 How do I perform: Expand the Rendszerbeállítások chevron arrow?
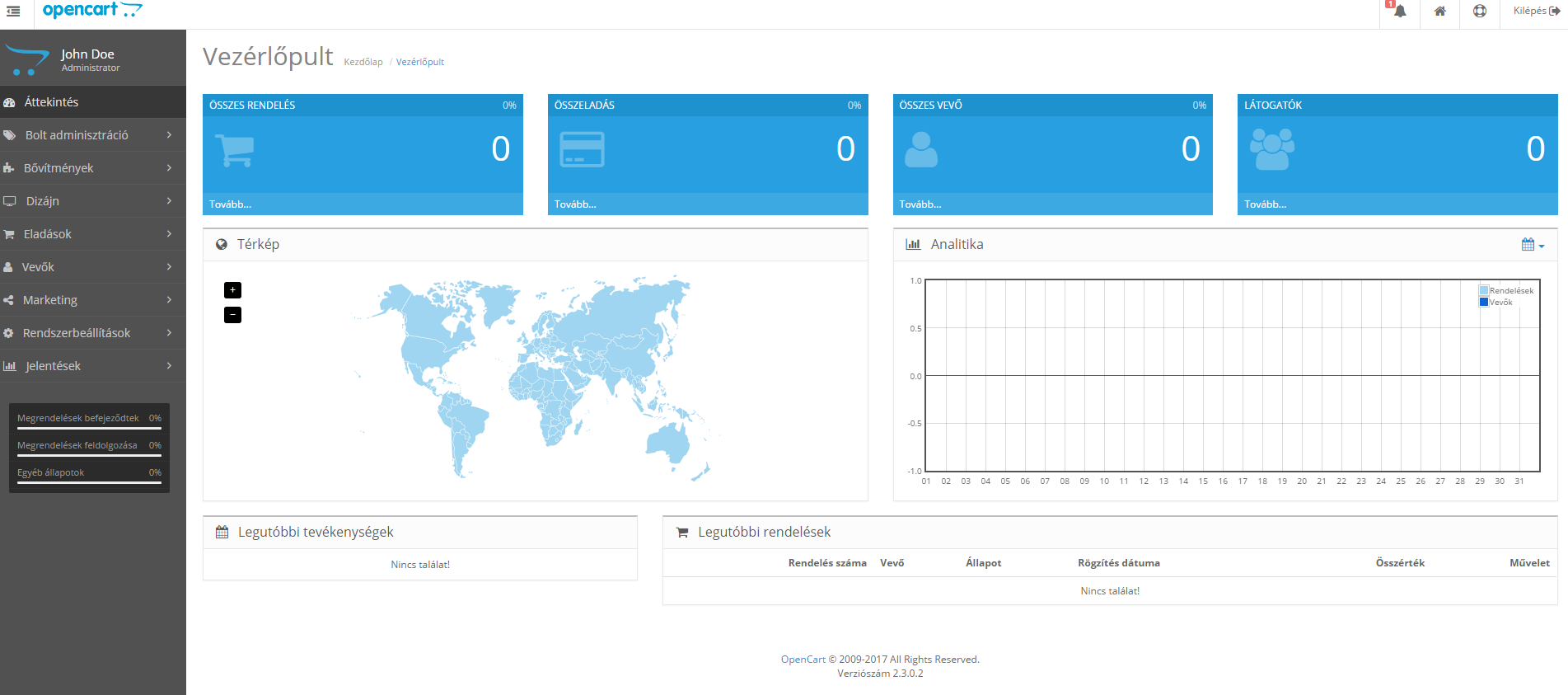click(169, 333)
